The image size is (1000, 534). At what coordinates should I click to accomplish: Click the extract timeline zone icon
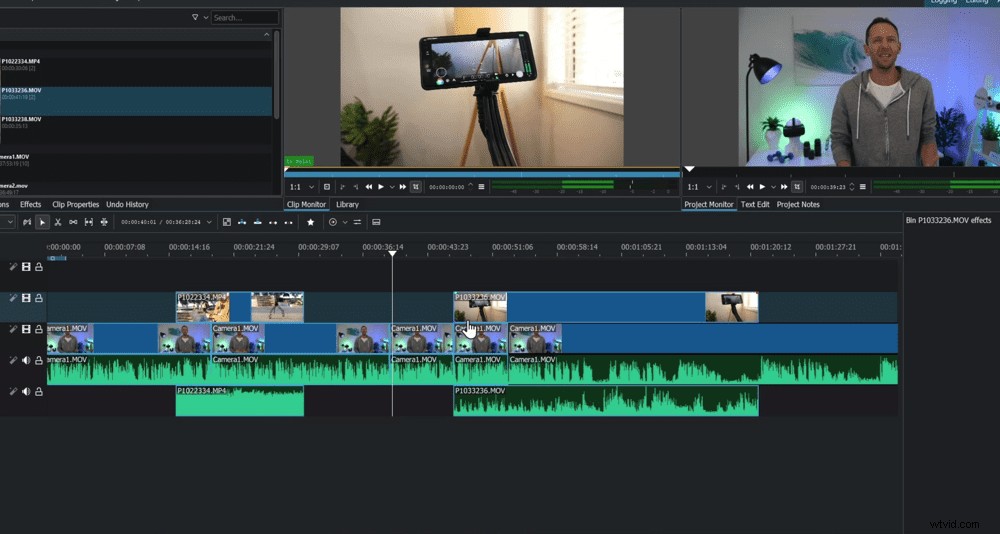(x=273, y=223)
